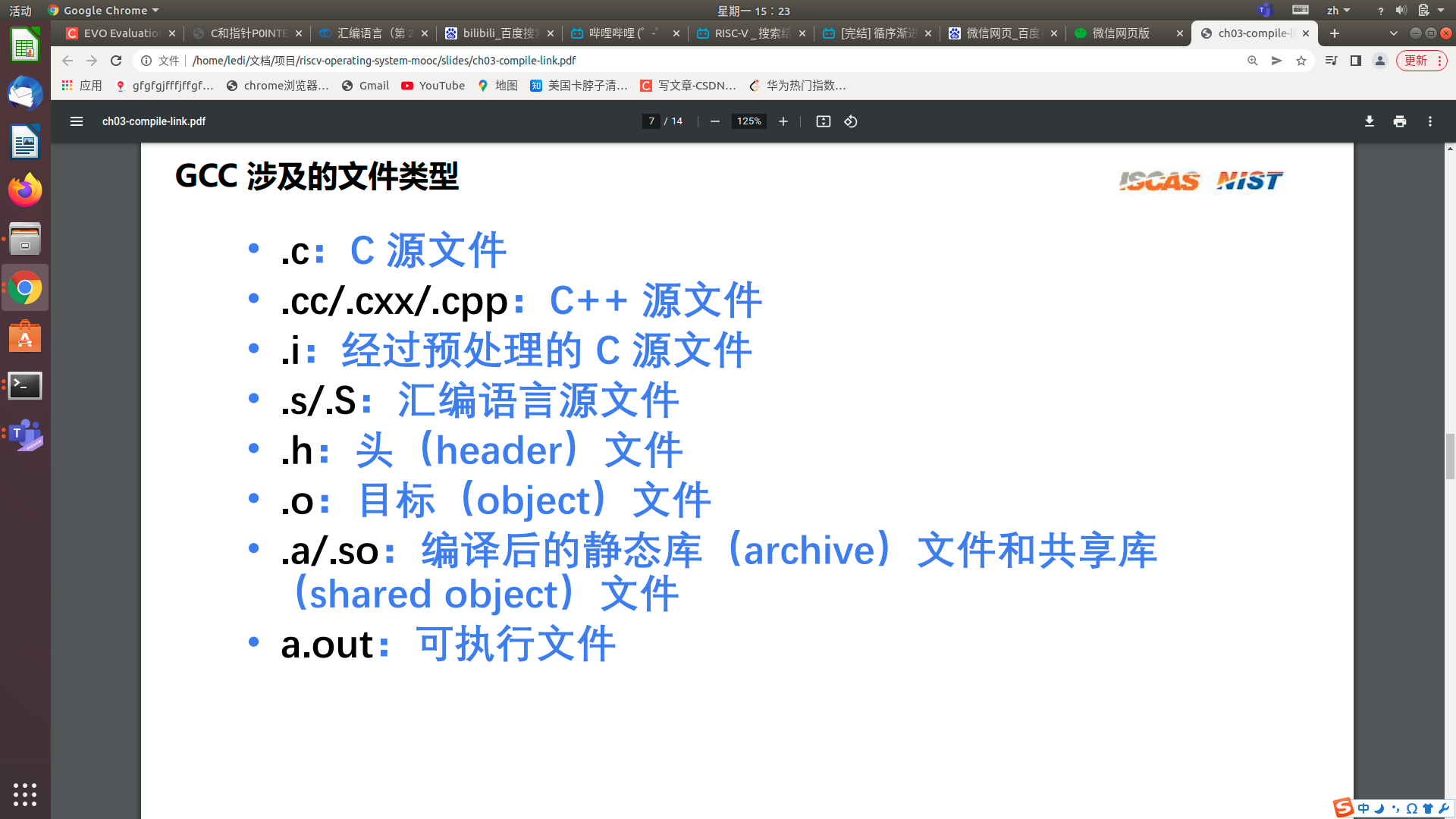Image resolution: width=1456 pixels, height=819 pixels.
Task: Close the 哔哩哔哩 tab
Action: (x=676, y=33)
